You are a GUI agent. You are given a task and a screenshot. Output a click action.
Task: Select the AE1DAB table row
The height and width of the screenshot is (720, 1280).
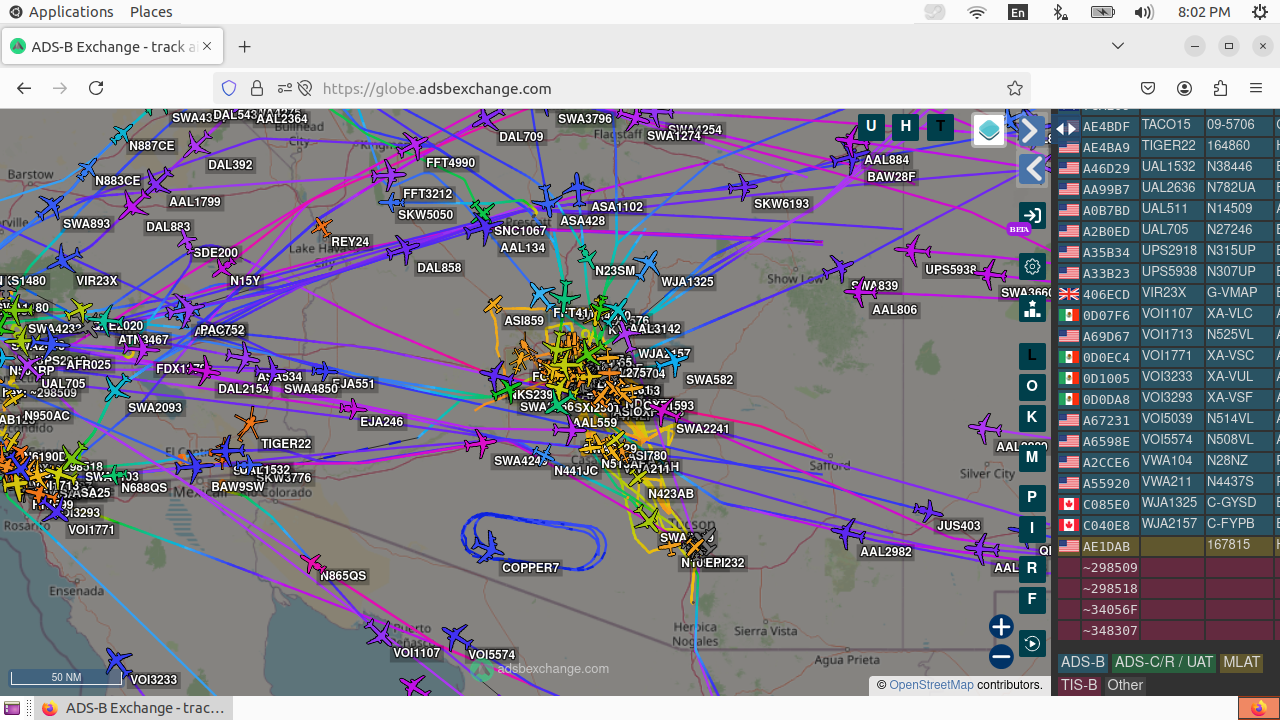coord(1168,546)
